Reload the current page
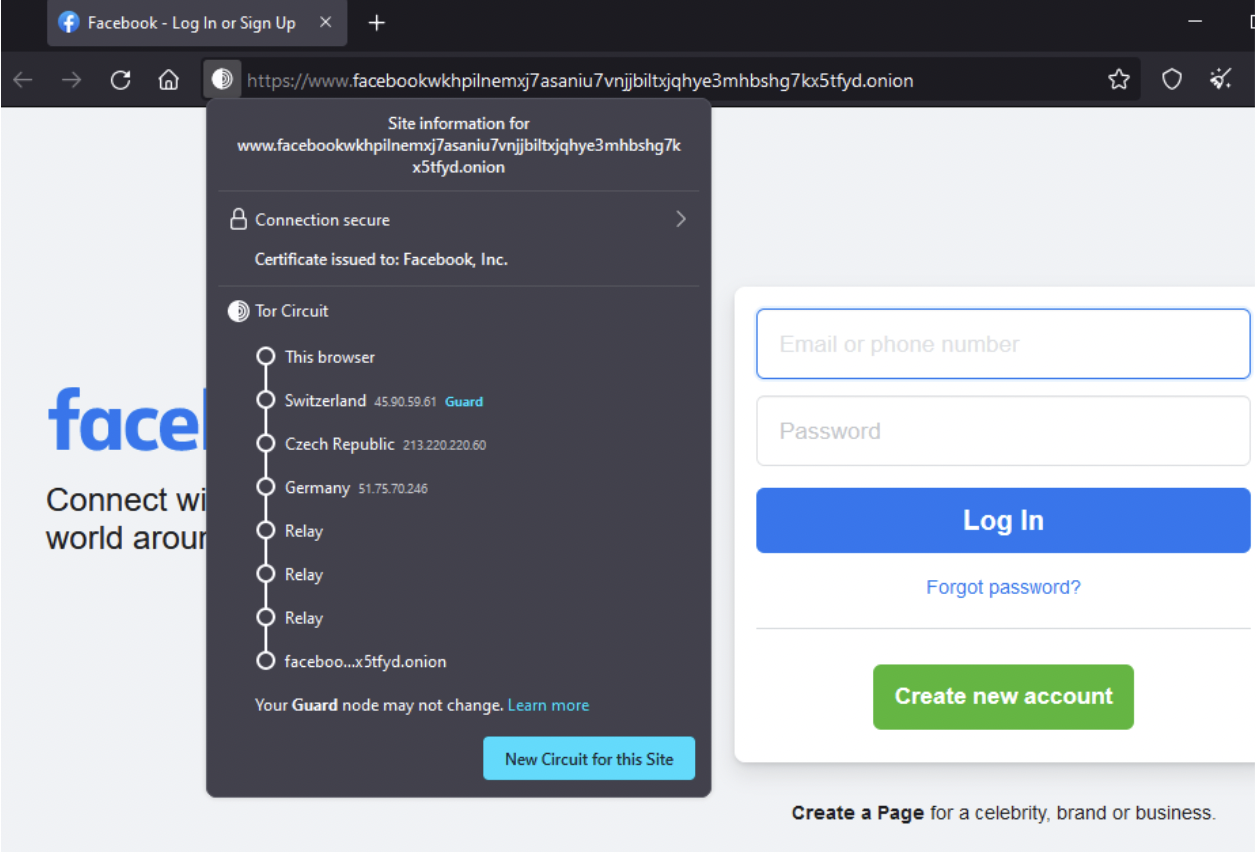This screenshot has height=854, width=1256. [x=120, y=80]
